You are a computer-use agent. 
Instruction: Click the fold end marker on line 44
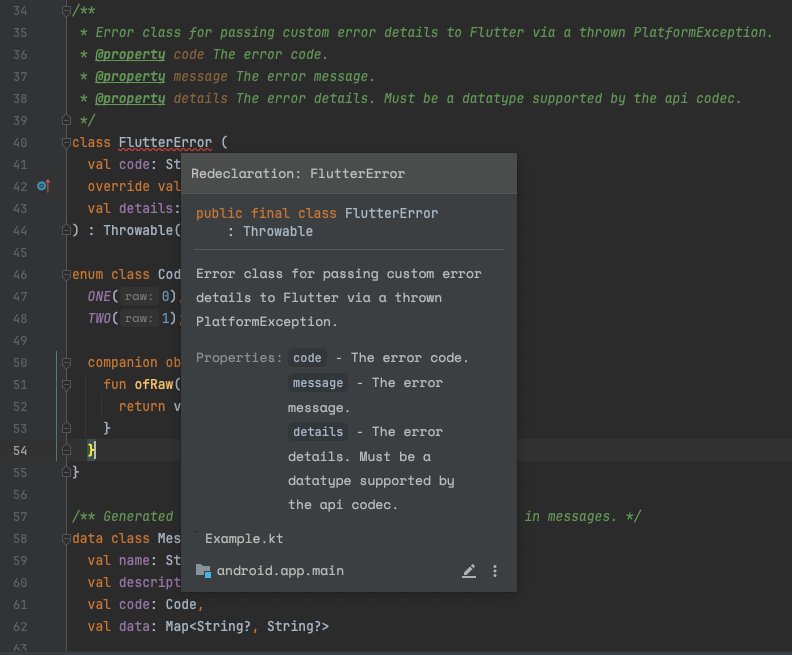66,230
